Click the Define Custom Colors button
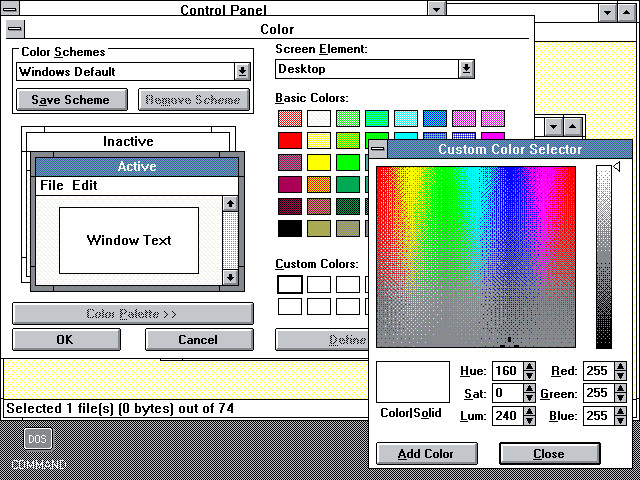640x480 pixels. [x=322, y=340]
